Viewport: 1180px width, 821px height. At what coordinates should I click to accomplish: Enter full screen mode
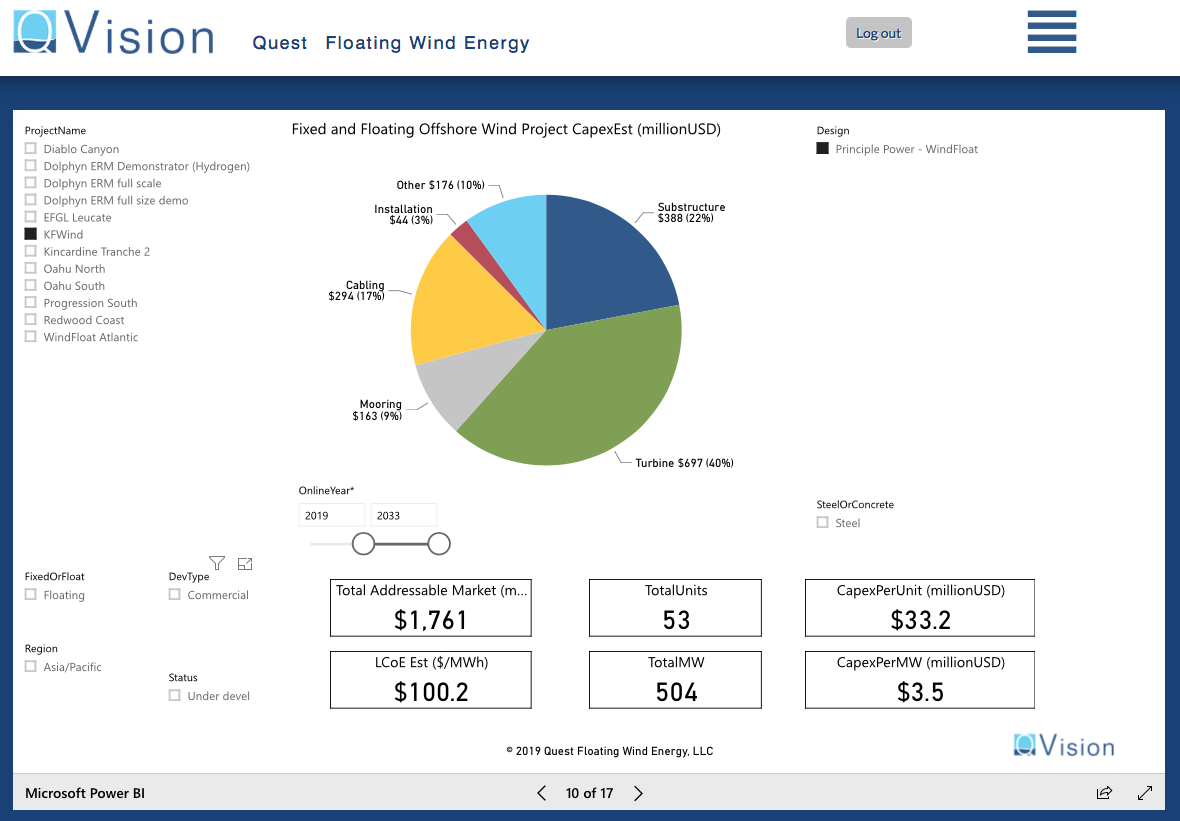click(x=1145, y=792)
